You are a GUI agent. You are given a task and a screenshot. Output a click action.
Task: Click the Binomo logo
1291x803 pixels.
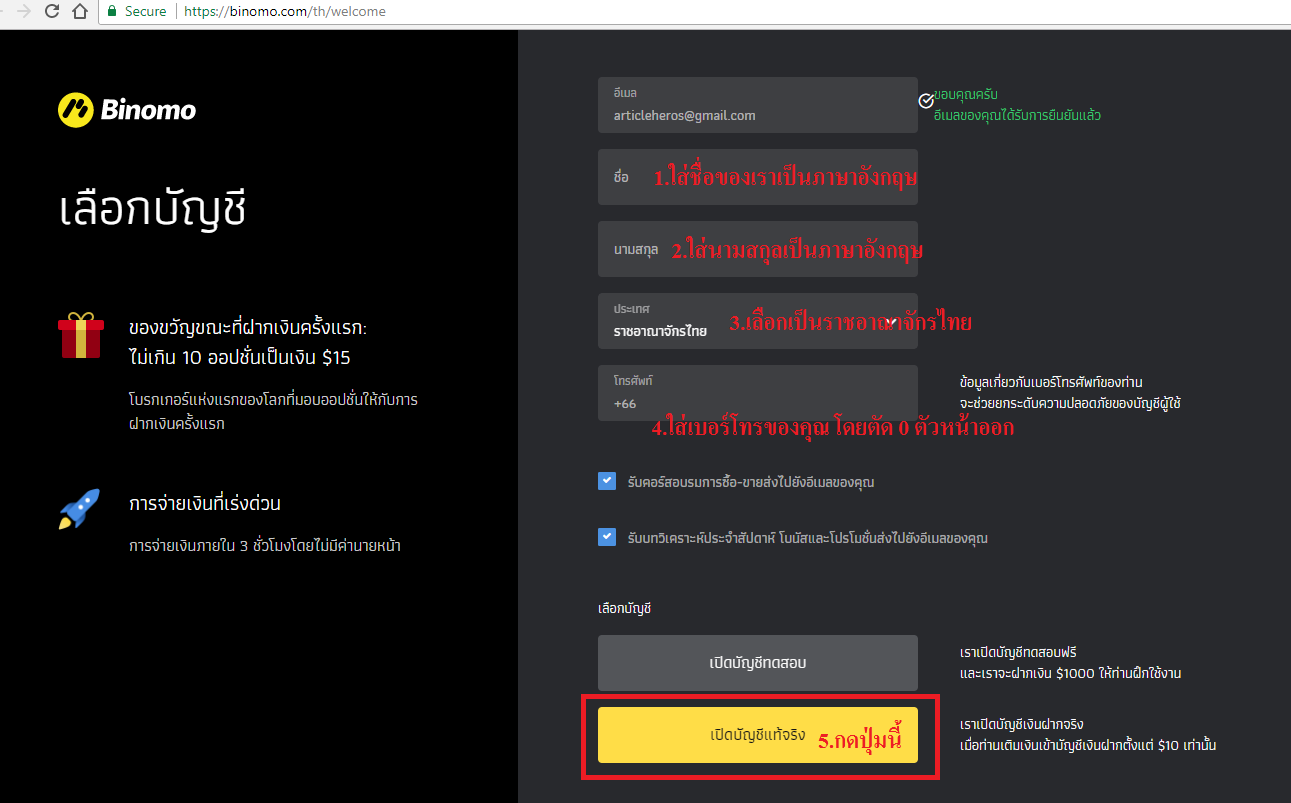(127, 109)
